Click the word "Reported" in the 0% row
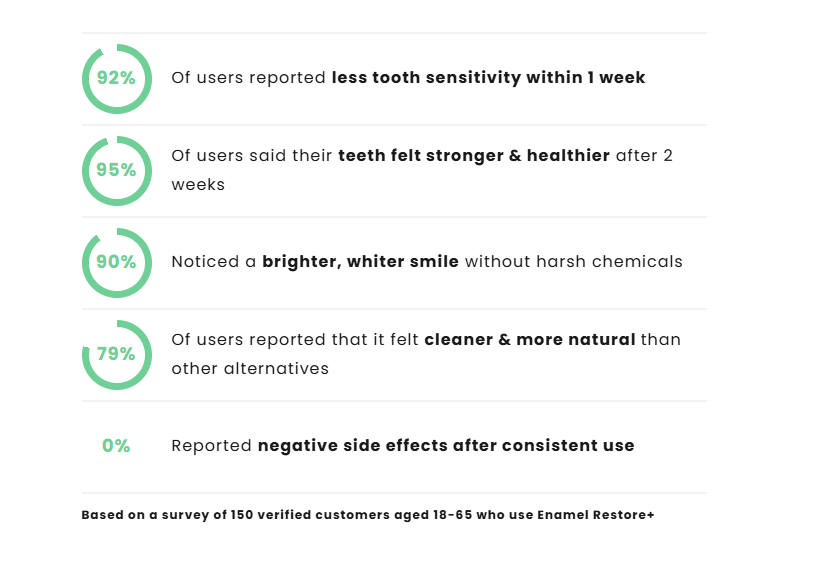817x566 pixels. (212, 446)
